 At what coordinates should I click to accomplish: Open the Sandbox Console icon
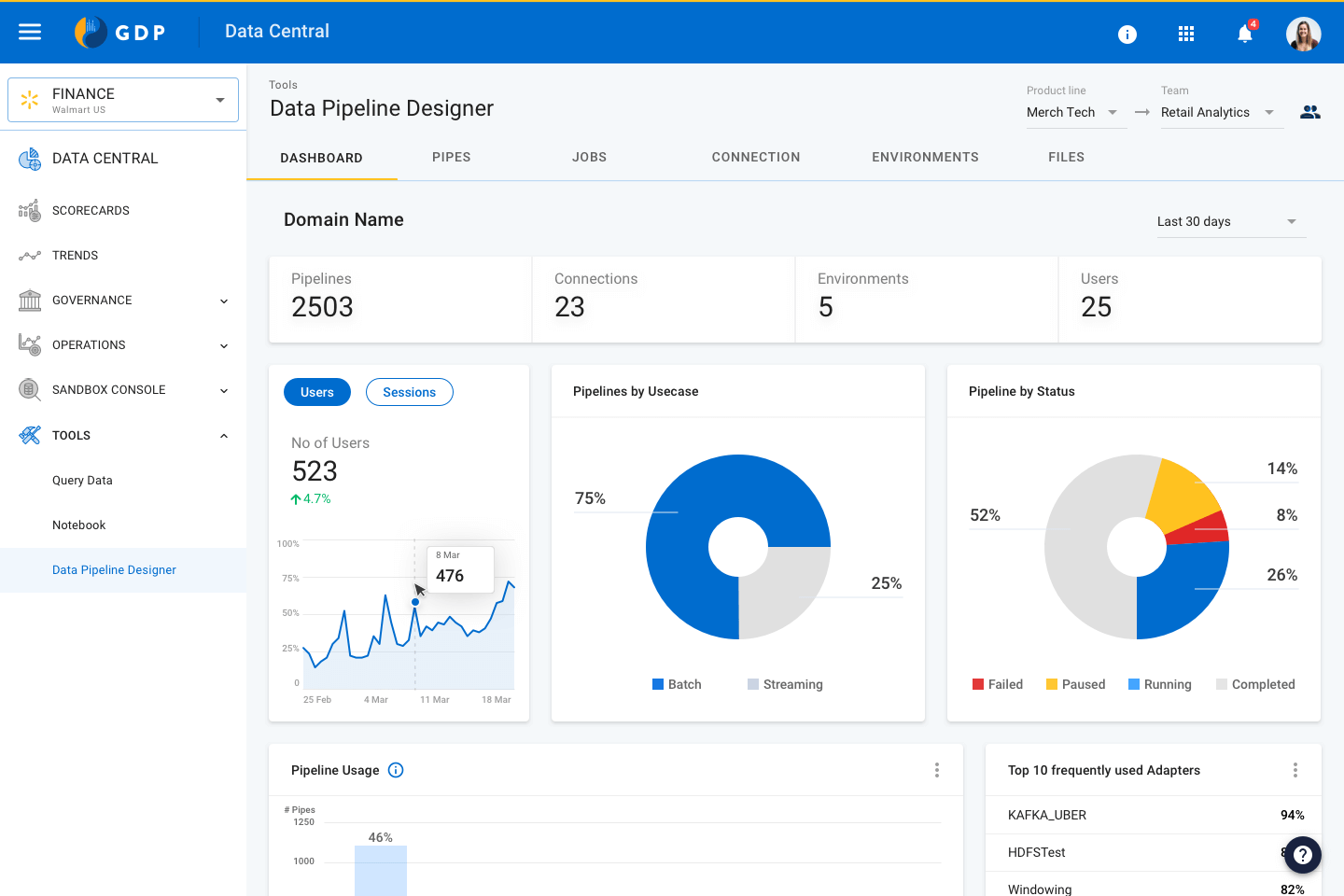pos(29,389)
